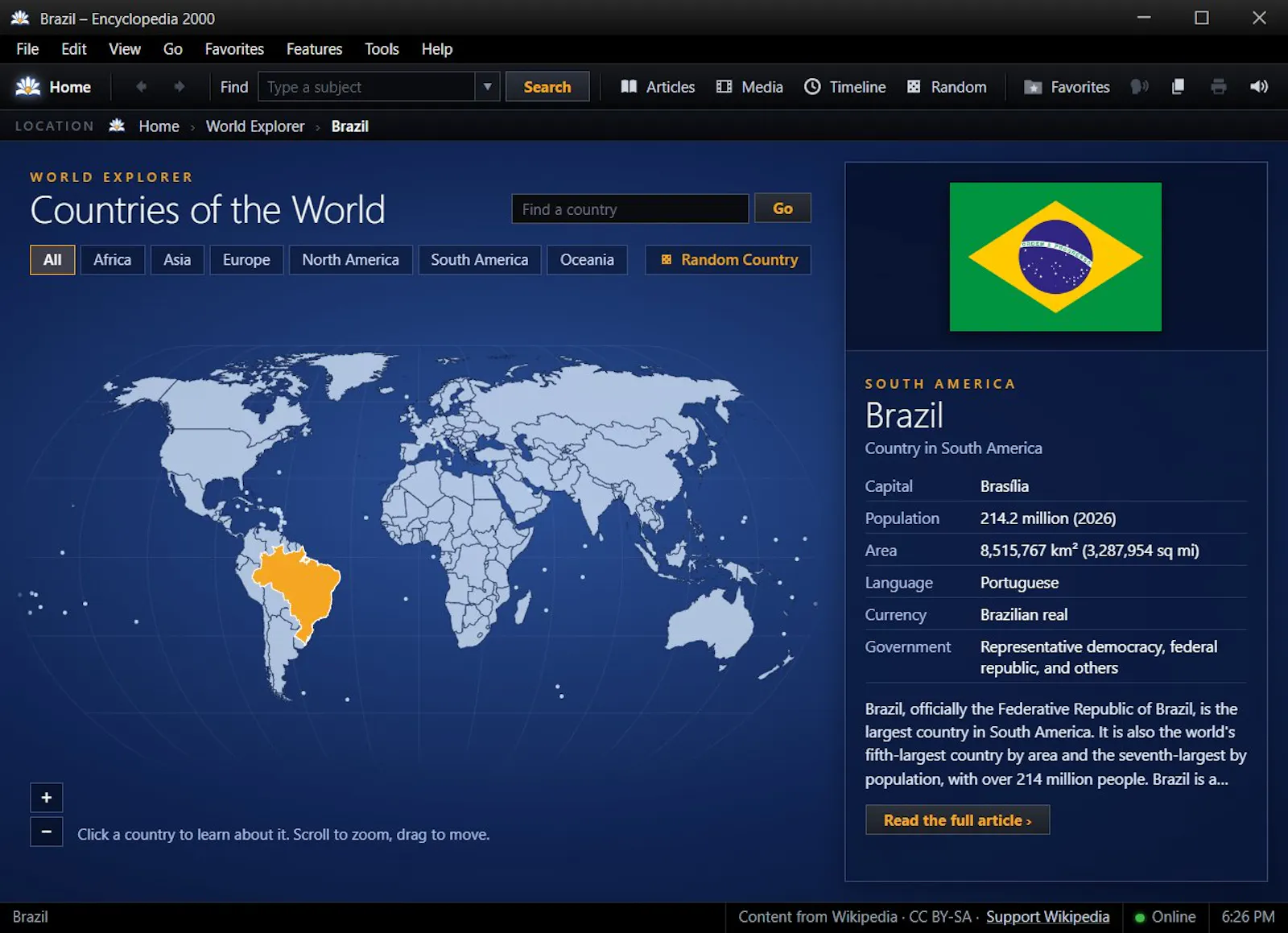The width and height of the screenshot is (1288, 933).
Task: Click the Brazil flag image
Action: point(1055,257)
